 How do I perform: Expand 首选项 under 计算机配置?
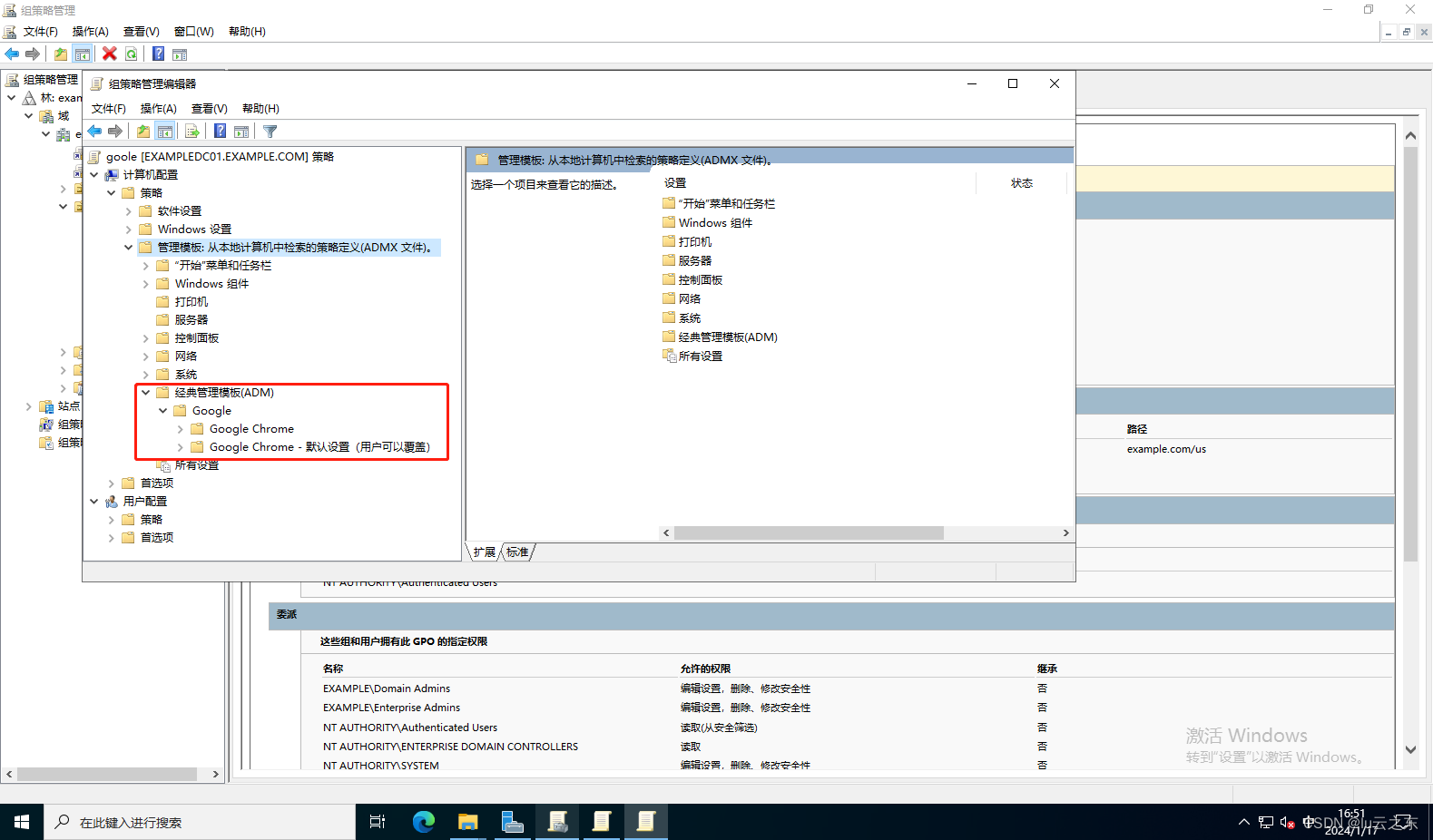pos(112,483)
